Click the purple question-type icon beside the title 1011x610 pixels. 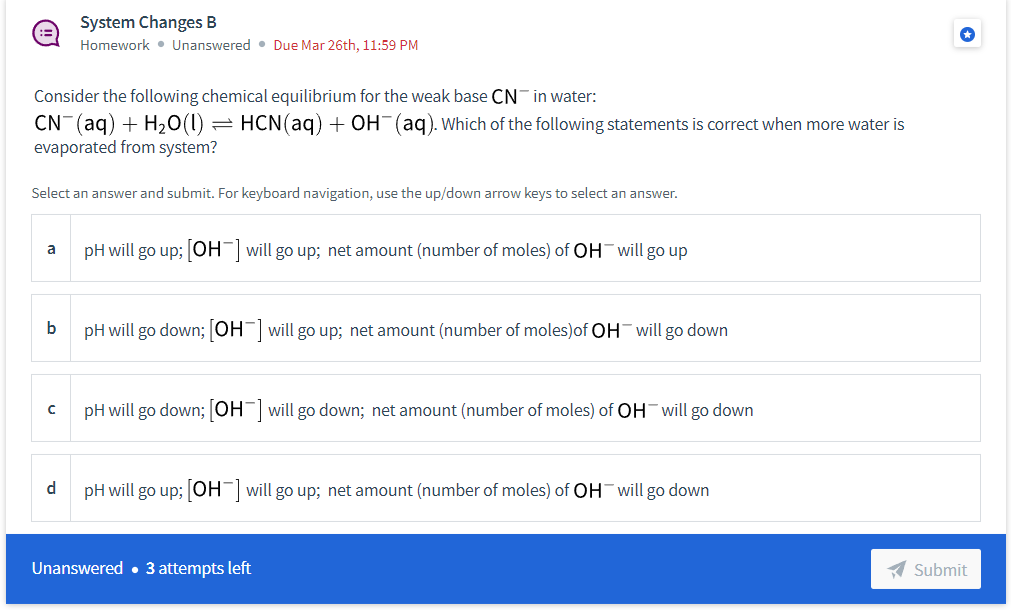[46, 31]
